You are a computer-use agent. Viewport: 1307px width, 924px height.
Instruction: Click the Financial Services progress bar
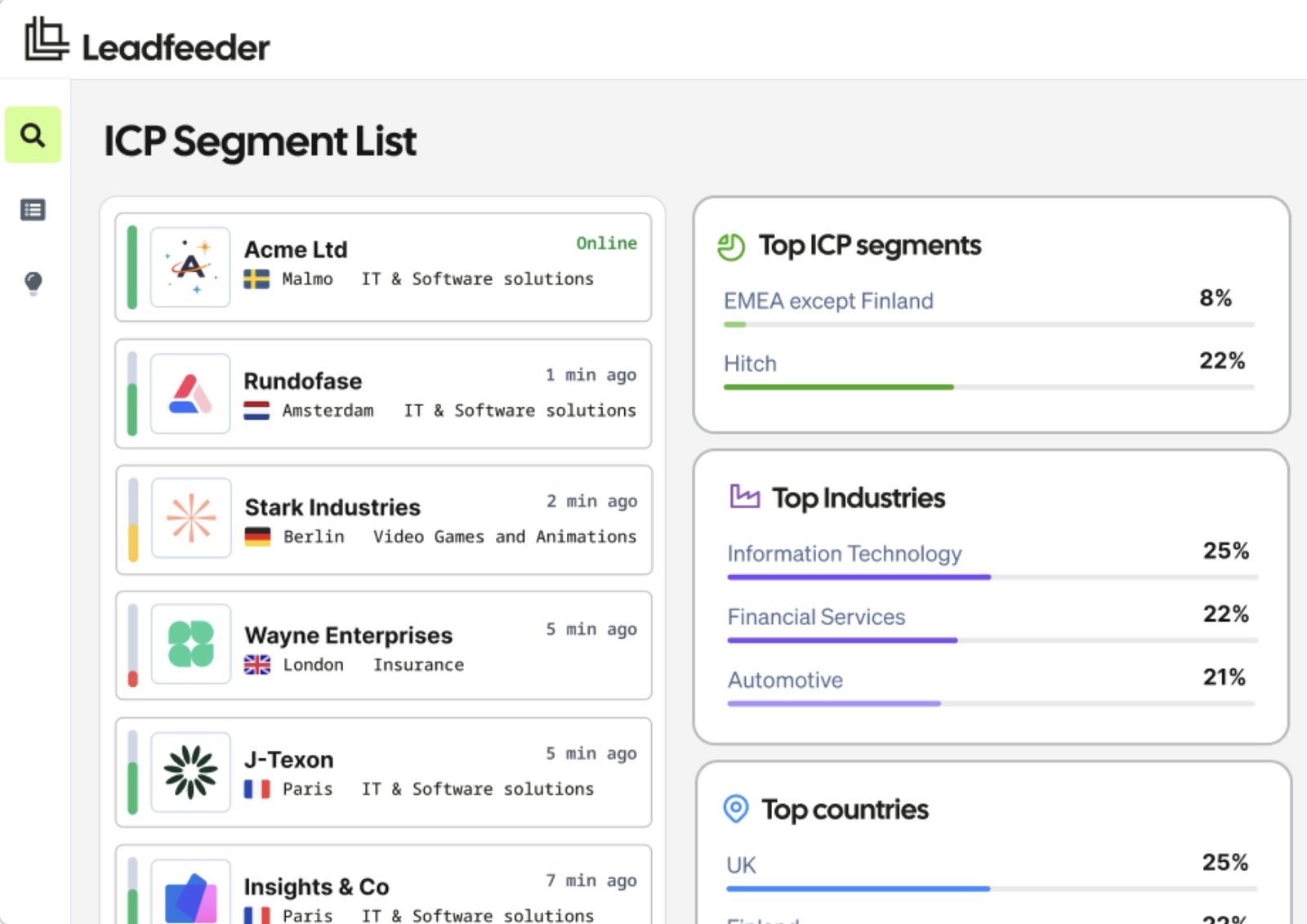pyautogui.click(x=842, y=641)
